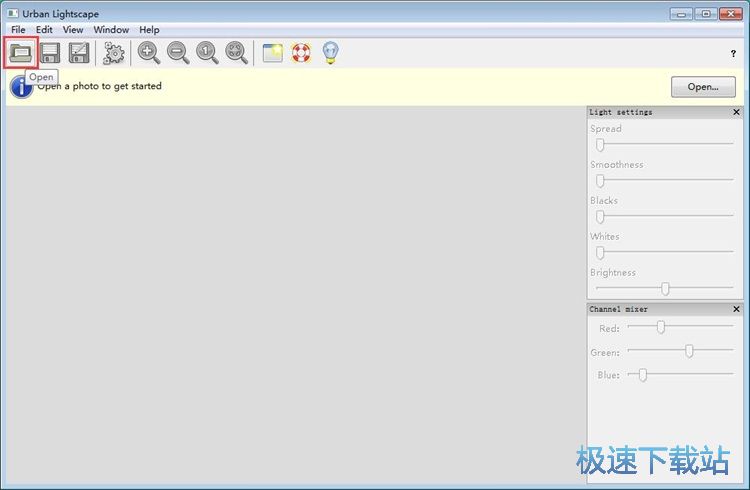
Task: Open preferences with the gear icon
Action: [114, 53]
